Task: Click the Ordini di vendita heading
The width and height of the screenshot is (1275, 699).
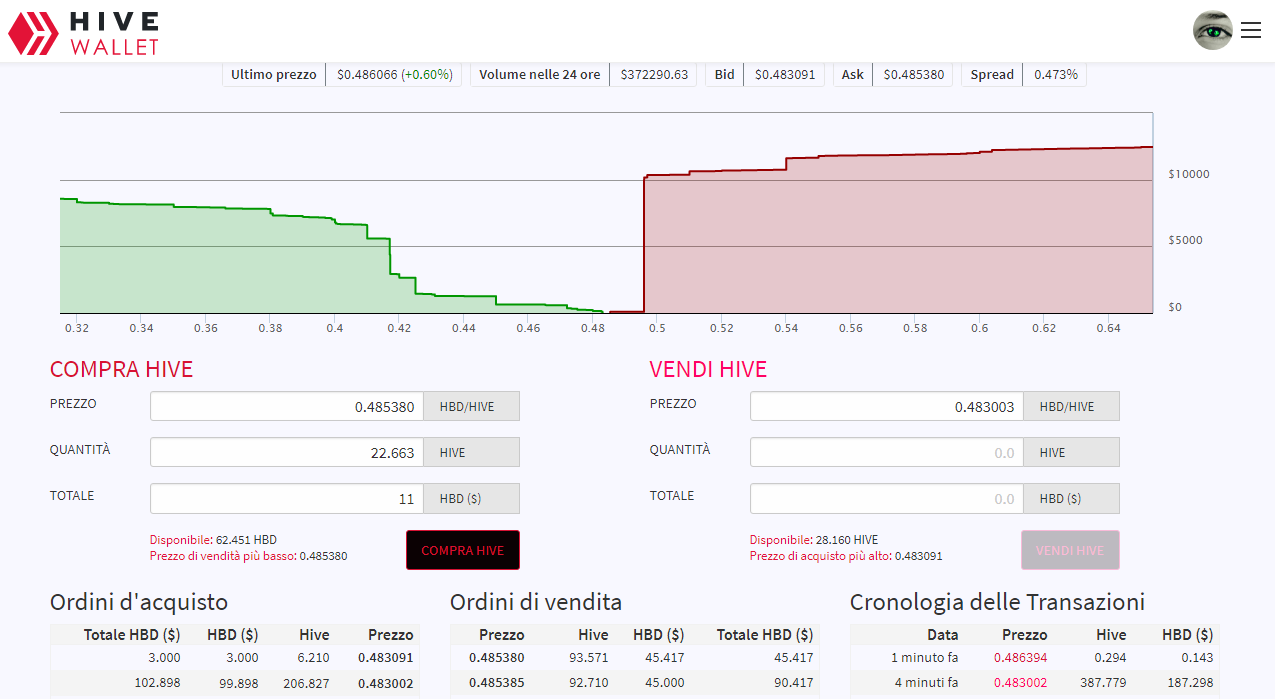Action: (x=536, y=602)
